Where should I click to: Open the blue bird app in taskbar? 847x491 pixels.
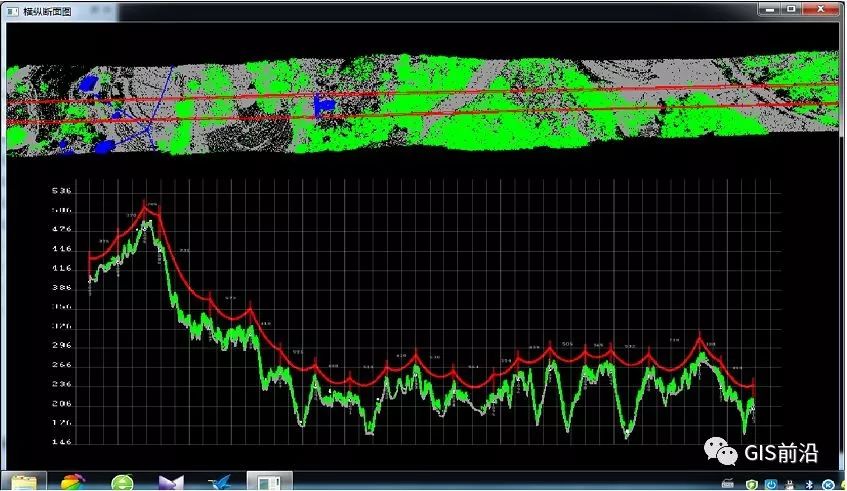(x=220, y=482)
